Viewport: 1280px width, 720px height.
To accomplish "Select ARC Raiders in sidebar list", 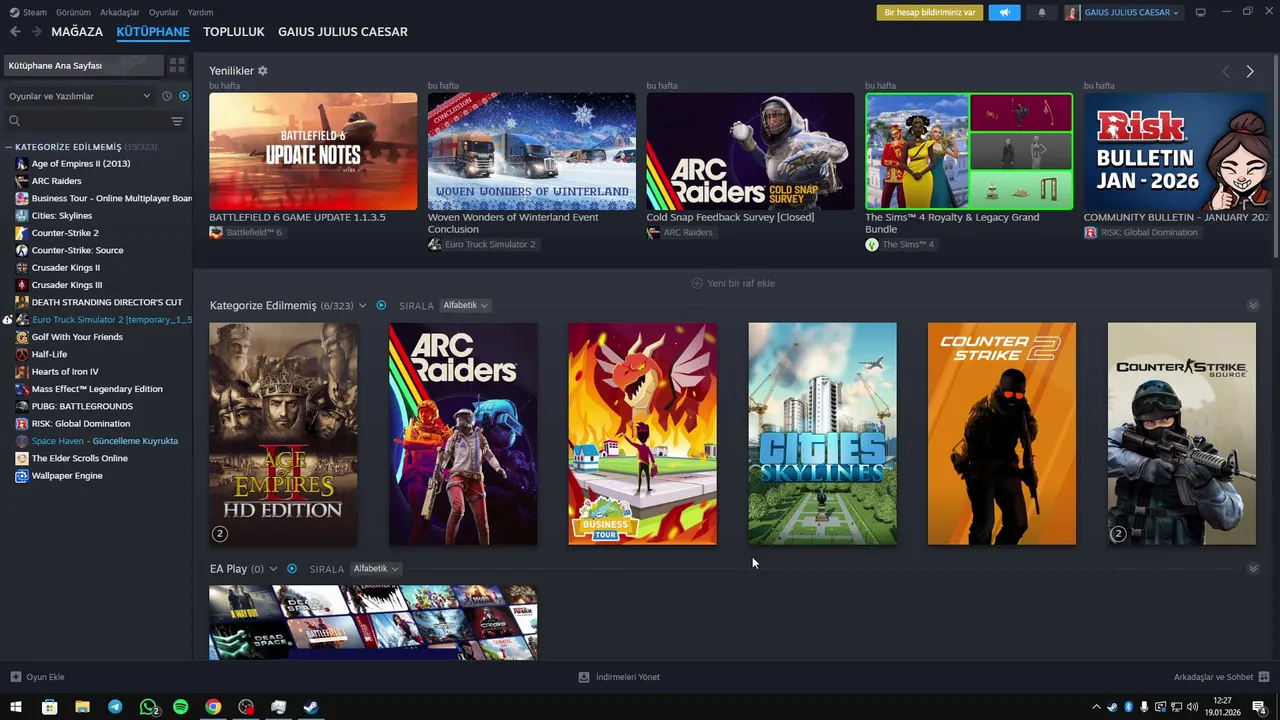I will coord(57,181).
